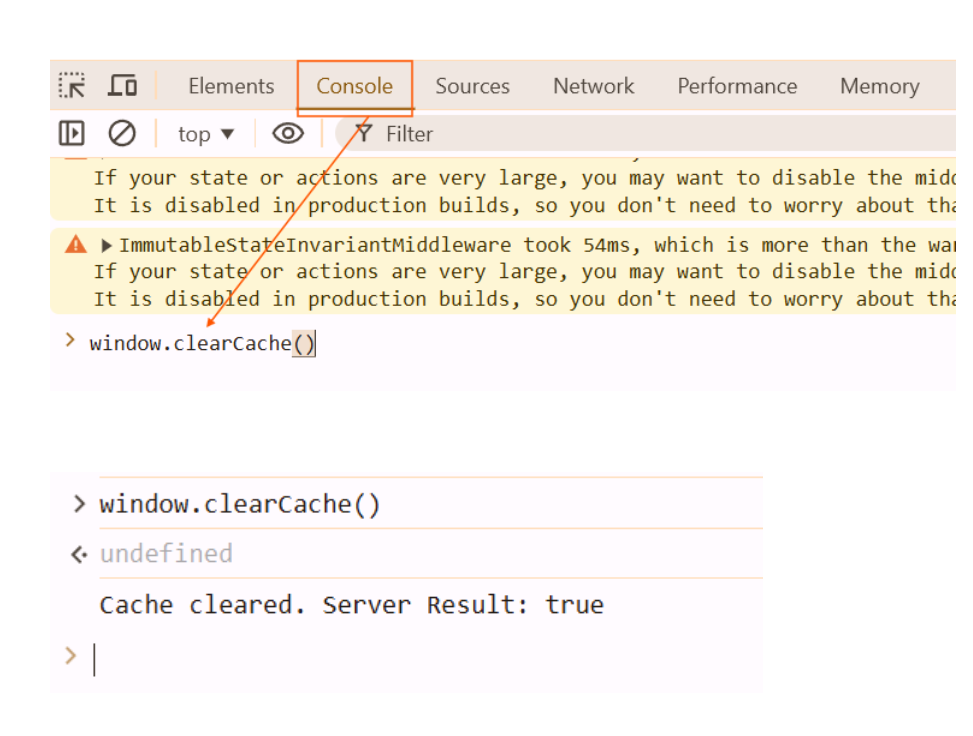Switch to the Memory tab
973x736 pixels.
pos(879,86)
